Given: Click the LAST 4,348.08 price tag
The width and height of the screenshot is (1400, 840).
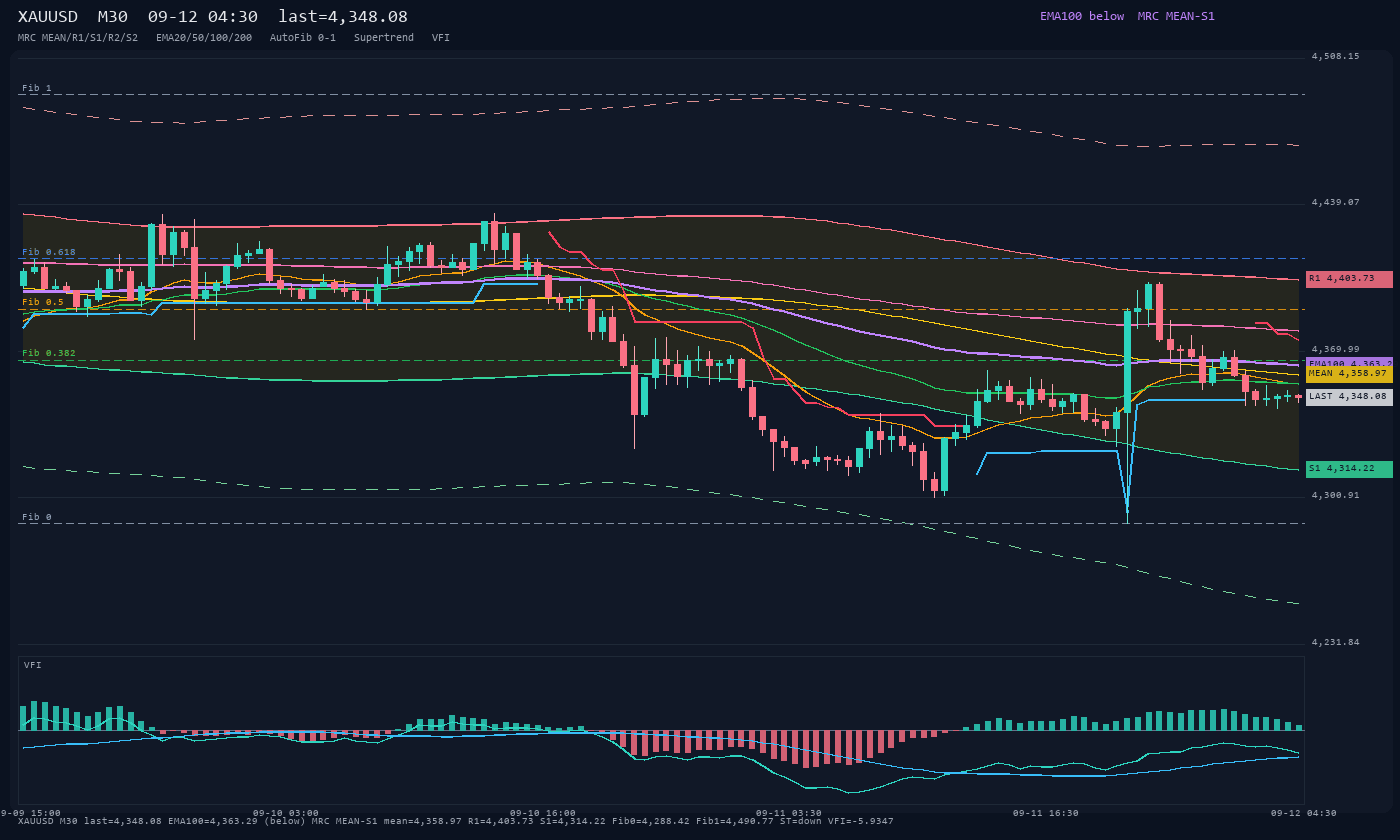Looking at the screenshot, I should [x=1349, y=397].
